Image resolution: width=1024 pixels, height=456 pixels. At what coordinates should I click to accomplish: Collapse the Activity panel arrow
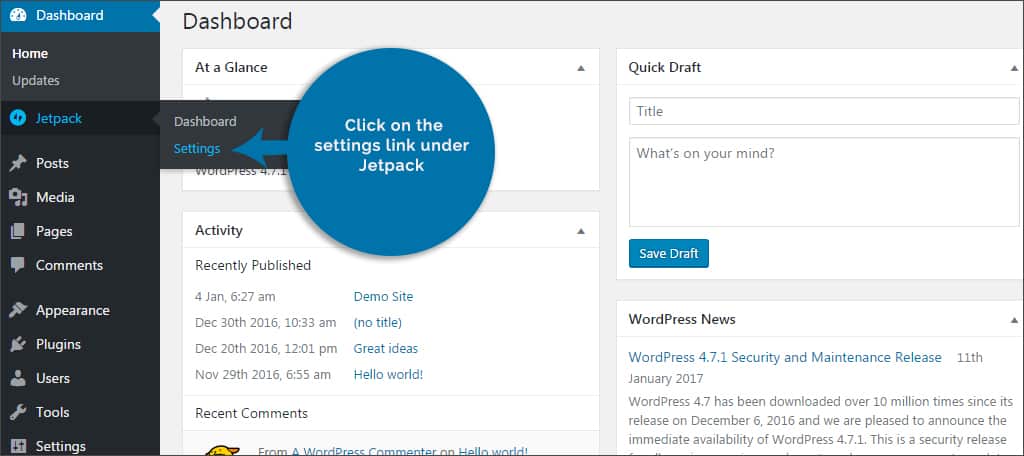click(x=581, y=231)
